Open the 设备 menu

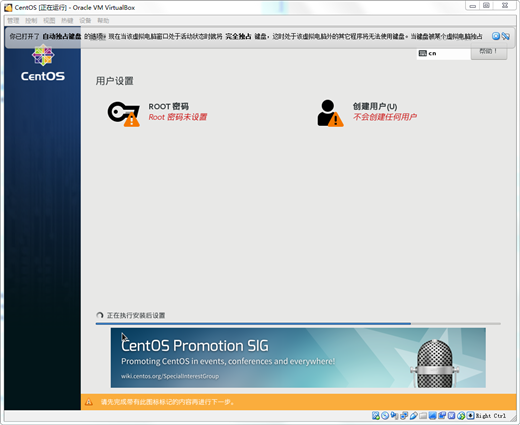coord(85,21)
